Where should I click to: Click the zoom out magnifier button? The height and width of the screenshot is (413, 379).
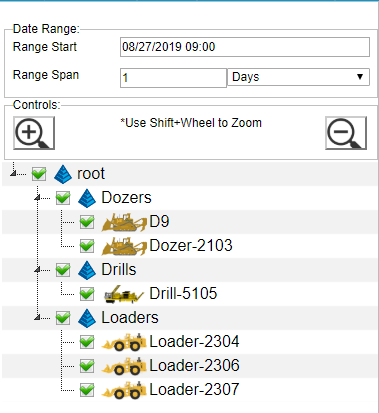(346, 133)
